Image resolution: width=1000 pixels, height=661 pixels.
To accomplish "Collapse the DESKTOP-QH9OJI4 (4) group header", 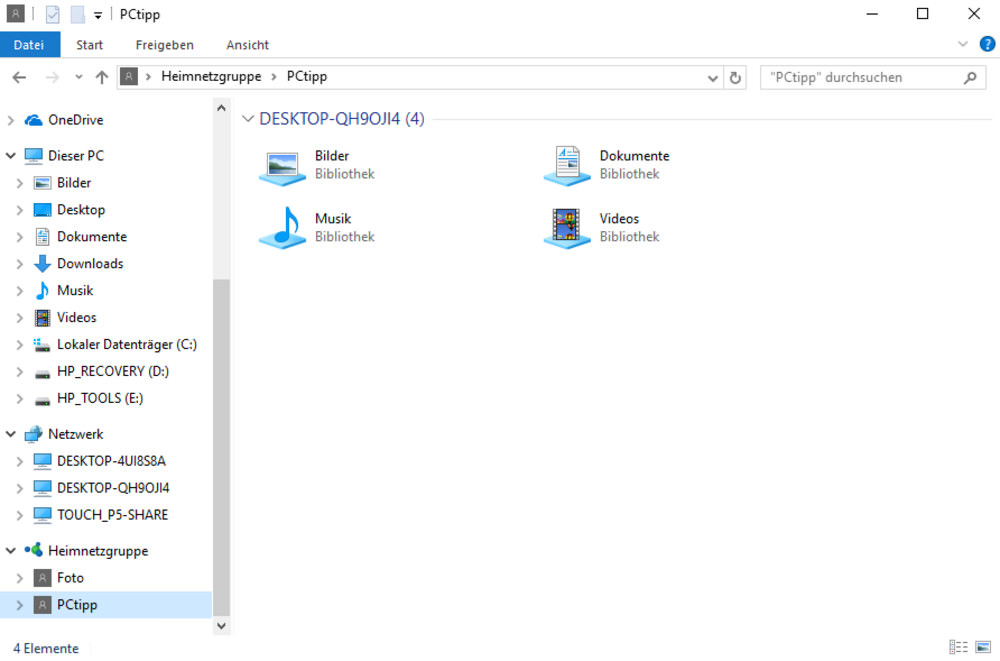I will click(x=248, y=119).
